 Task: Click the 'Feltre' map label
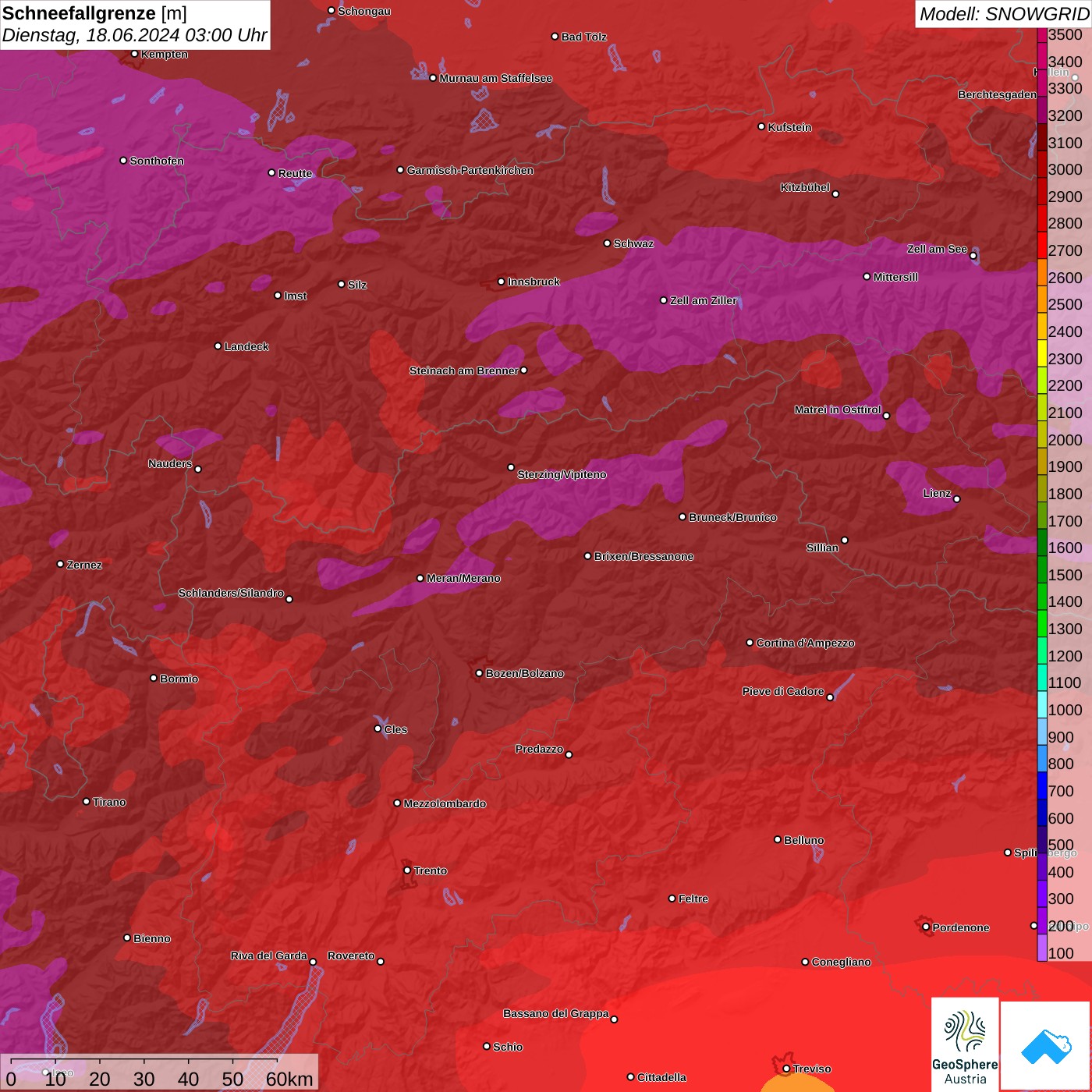pyautogui.click(x=693, y=899)
